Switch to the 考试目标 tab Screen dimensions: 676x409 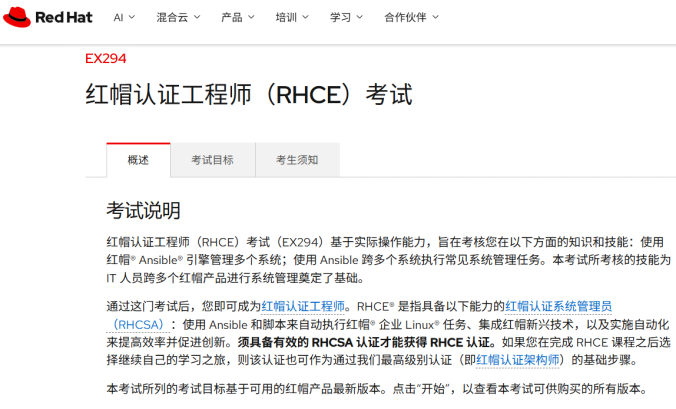212,160
